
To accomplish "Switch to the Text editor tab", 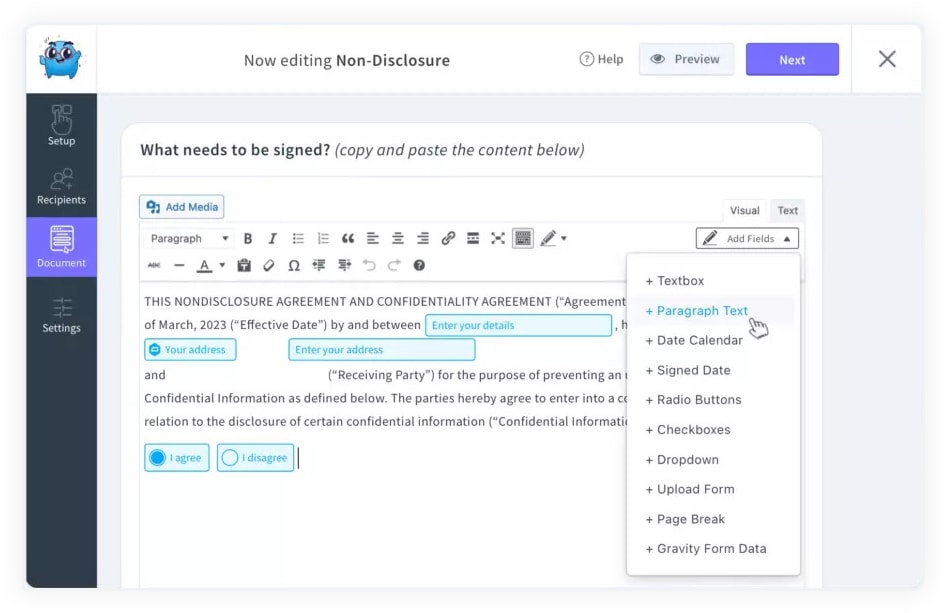I will pyautogui.click(x=787, y=210).
